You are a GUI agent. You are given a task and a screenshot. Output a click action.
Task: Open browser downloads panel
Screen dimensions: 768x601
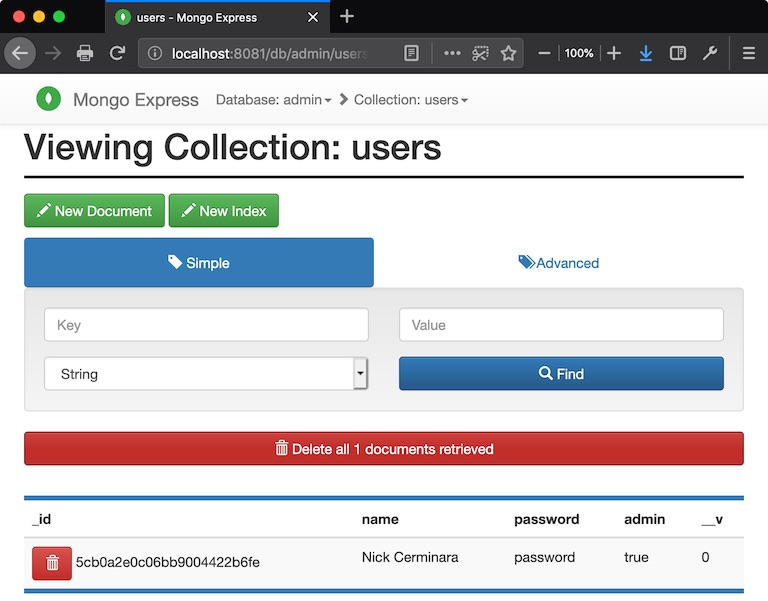[x=646, y=53]
